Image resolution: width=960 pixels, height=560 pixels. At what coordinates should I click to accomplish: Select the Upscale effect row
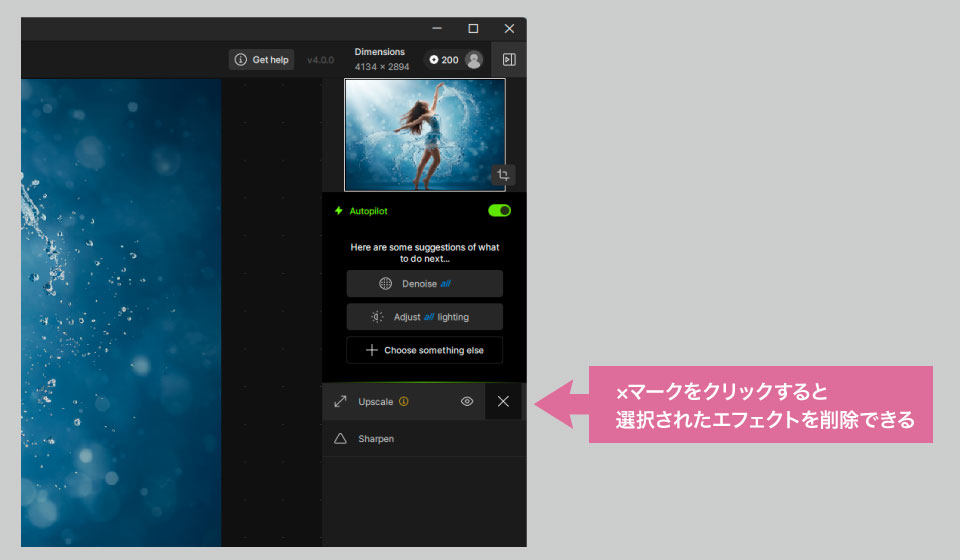pyautogui.click(x=403, y=401)
